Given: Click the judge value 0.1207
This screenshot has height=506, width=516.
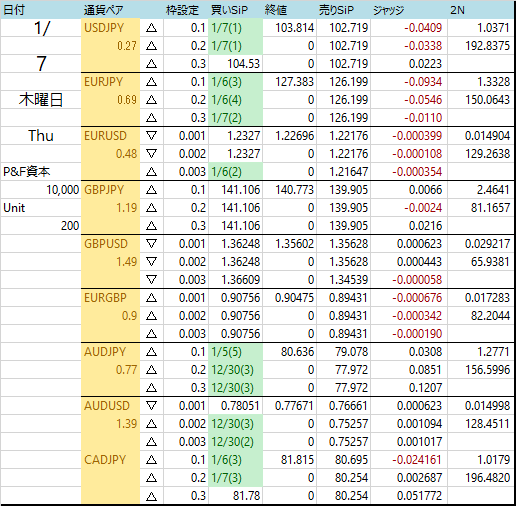Looking at the screenshot, I should click(x=425, y=388).
